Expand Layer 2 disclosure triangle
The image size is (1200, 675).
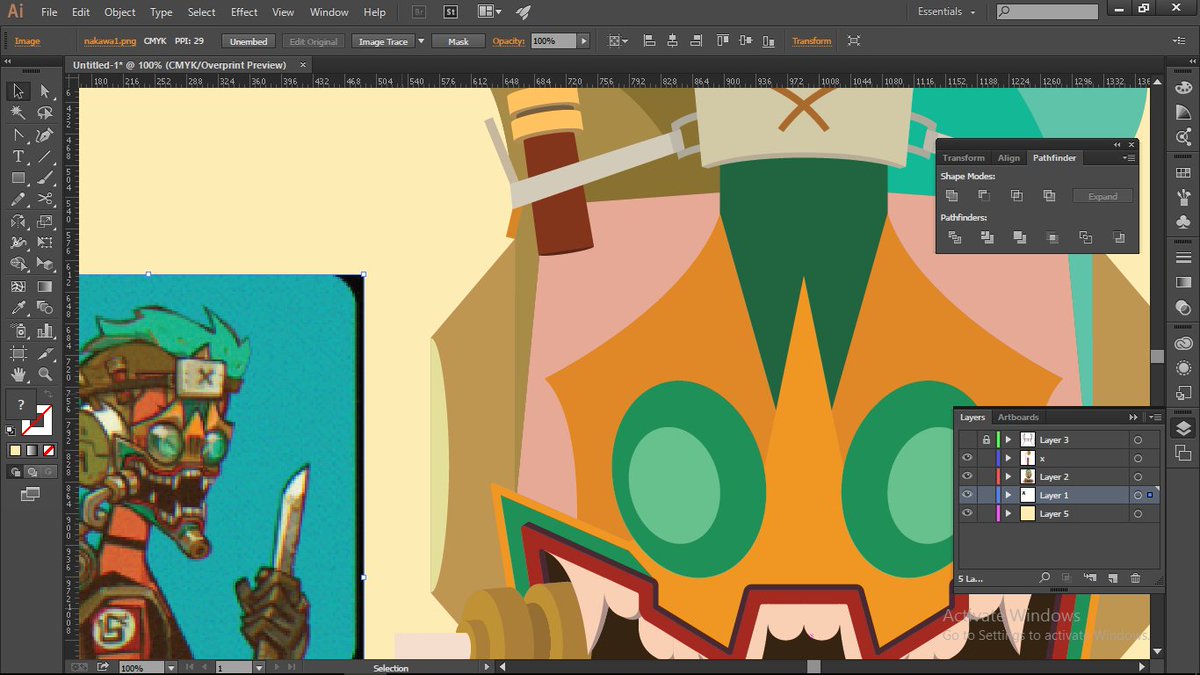coord(1009,477)
